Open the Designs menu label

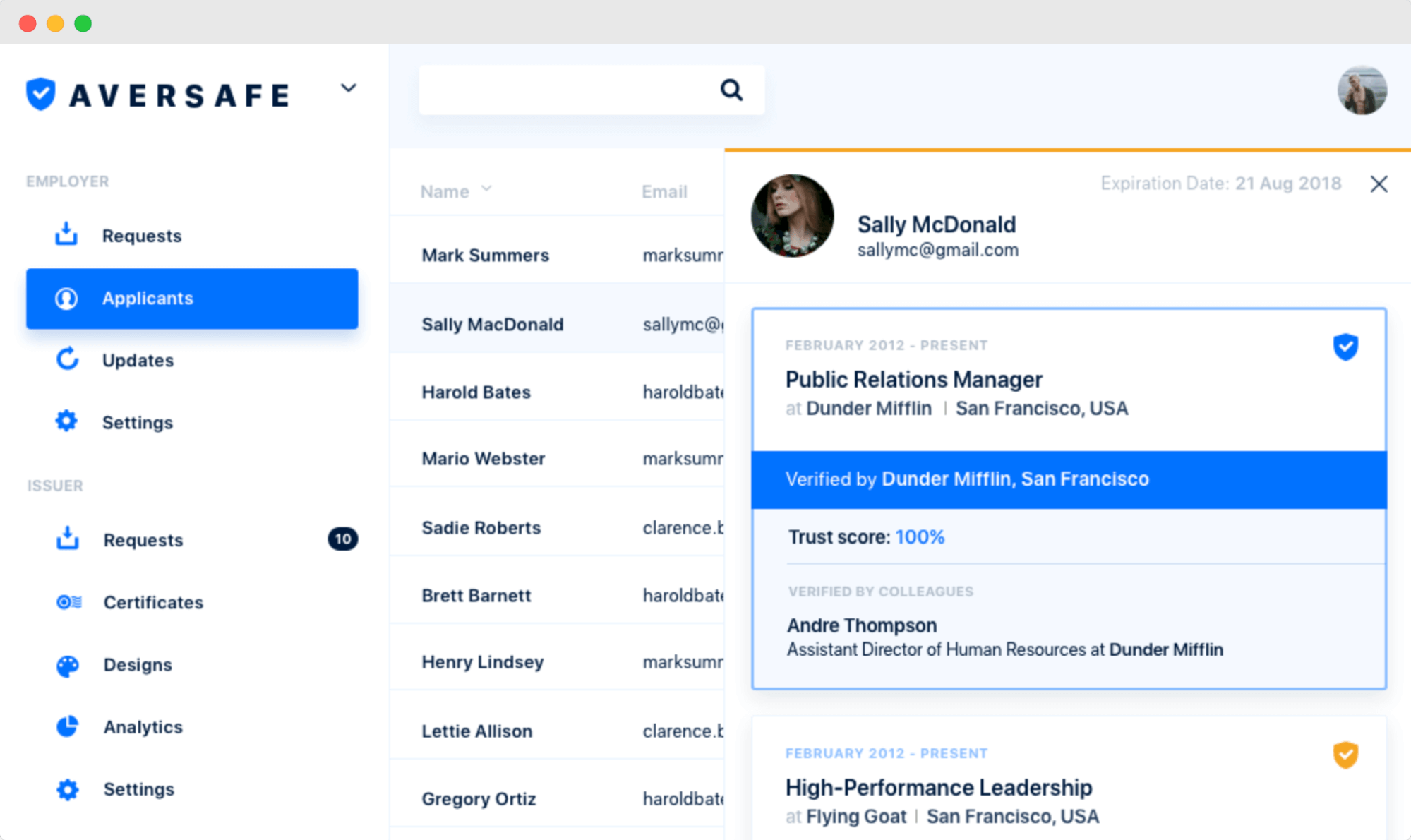[x=138, y=664]
